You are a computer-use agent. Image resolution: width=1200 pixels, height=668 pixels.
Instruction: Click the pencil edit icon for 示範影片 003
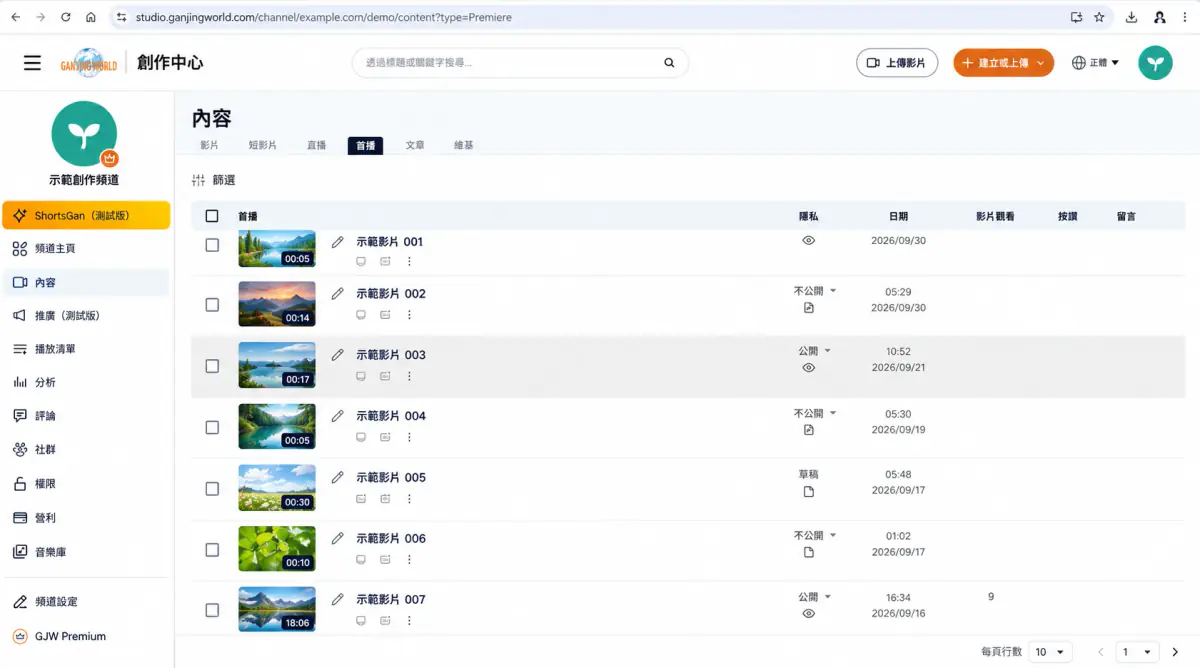tap(337, 355)
